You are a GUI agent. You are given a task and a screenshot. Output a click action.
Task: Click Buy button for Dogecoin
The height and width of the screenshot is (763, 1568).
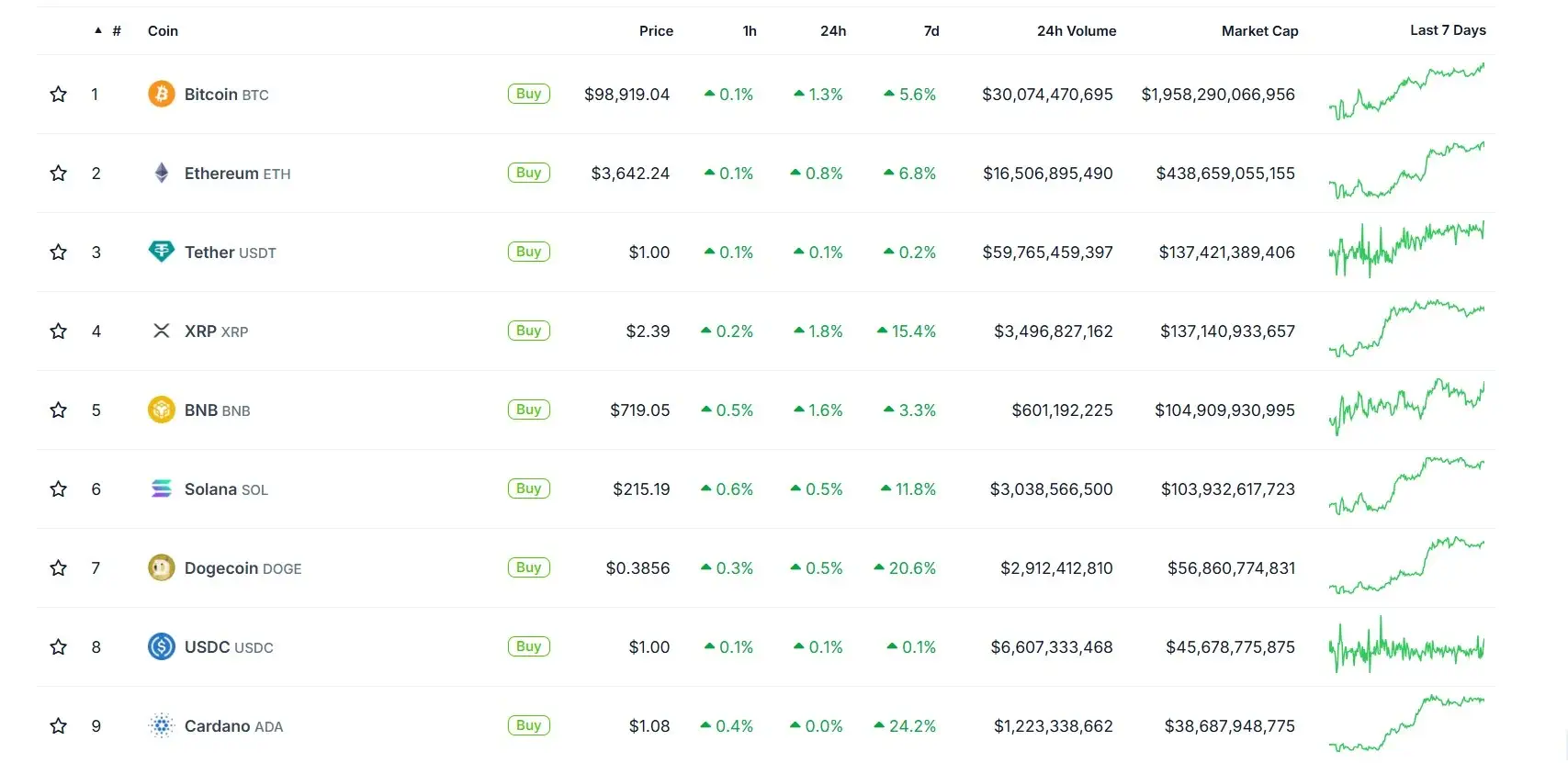[x=529, y=567]
